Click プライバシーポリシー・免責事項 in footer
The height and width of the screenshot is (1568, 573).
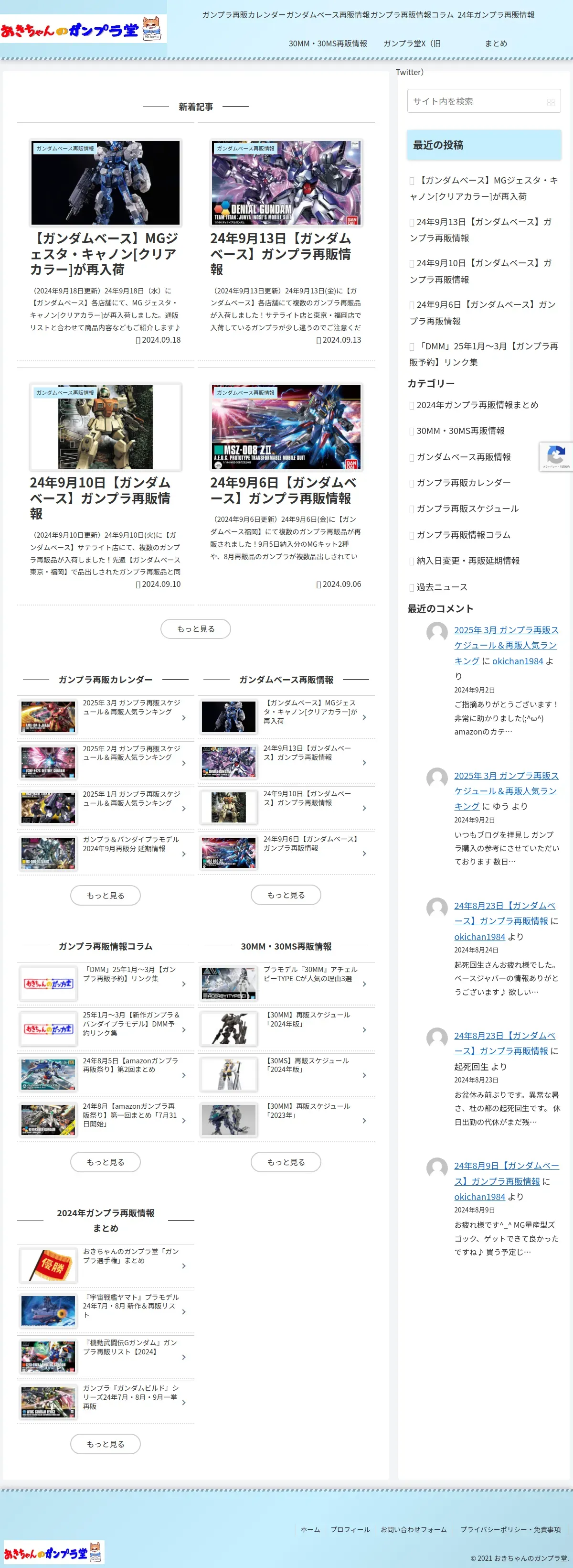point(510,1530)
